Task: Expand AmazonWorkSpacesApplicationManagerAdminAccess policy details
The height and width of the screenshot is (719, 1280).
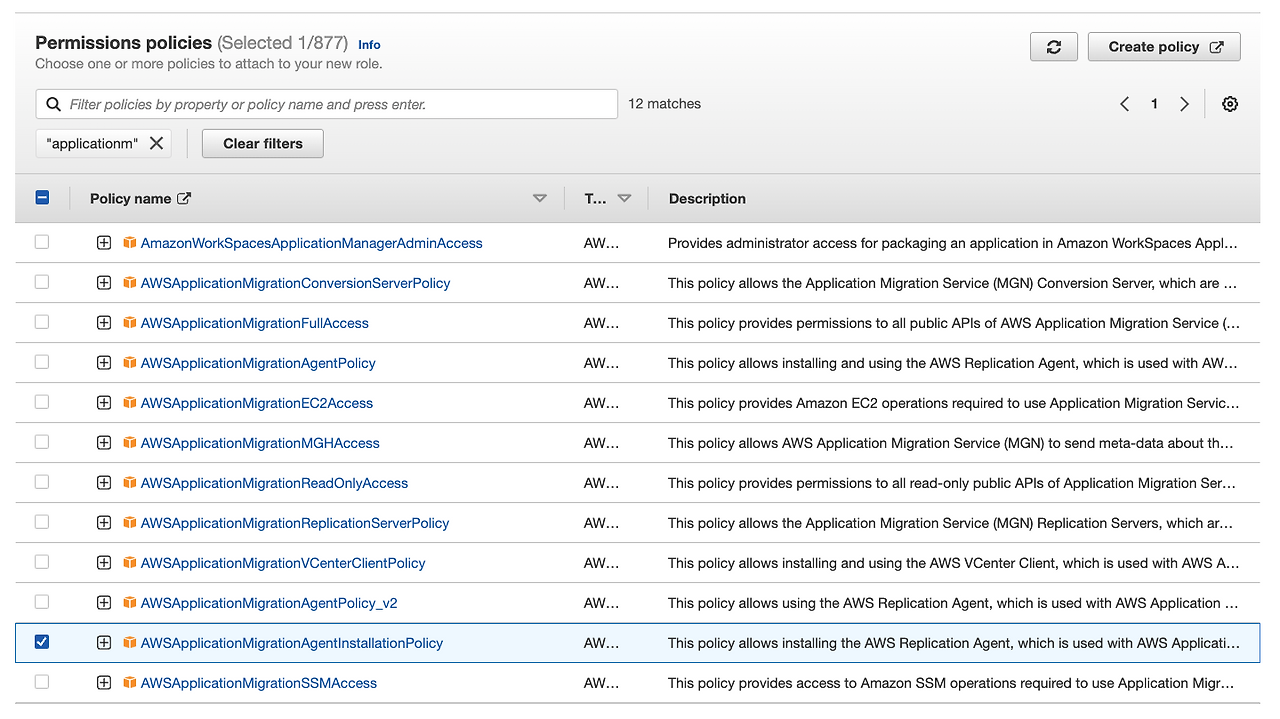Action: (x=104, y=243)
